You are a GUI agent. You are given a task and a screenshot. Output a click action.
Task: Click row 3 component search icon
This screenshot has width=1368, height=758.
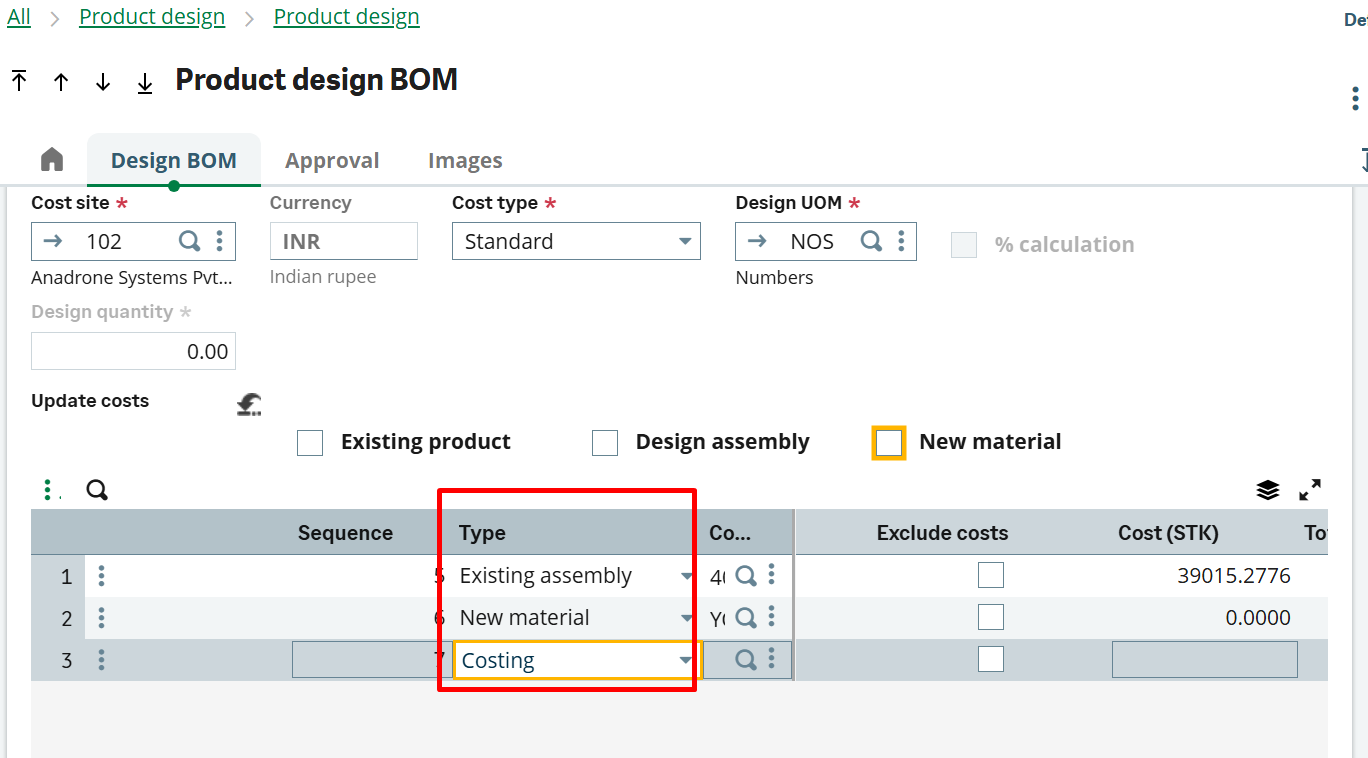coord(746,660)
